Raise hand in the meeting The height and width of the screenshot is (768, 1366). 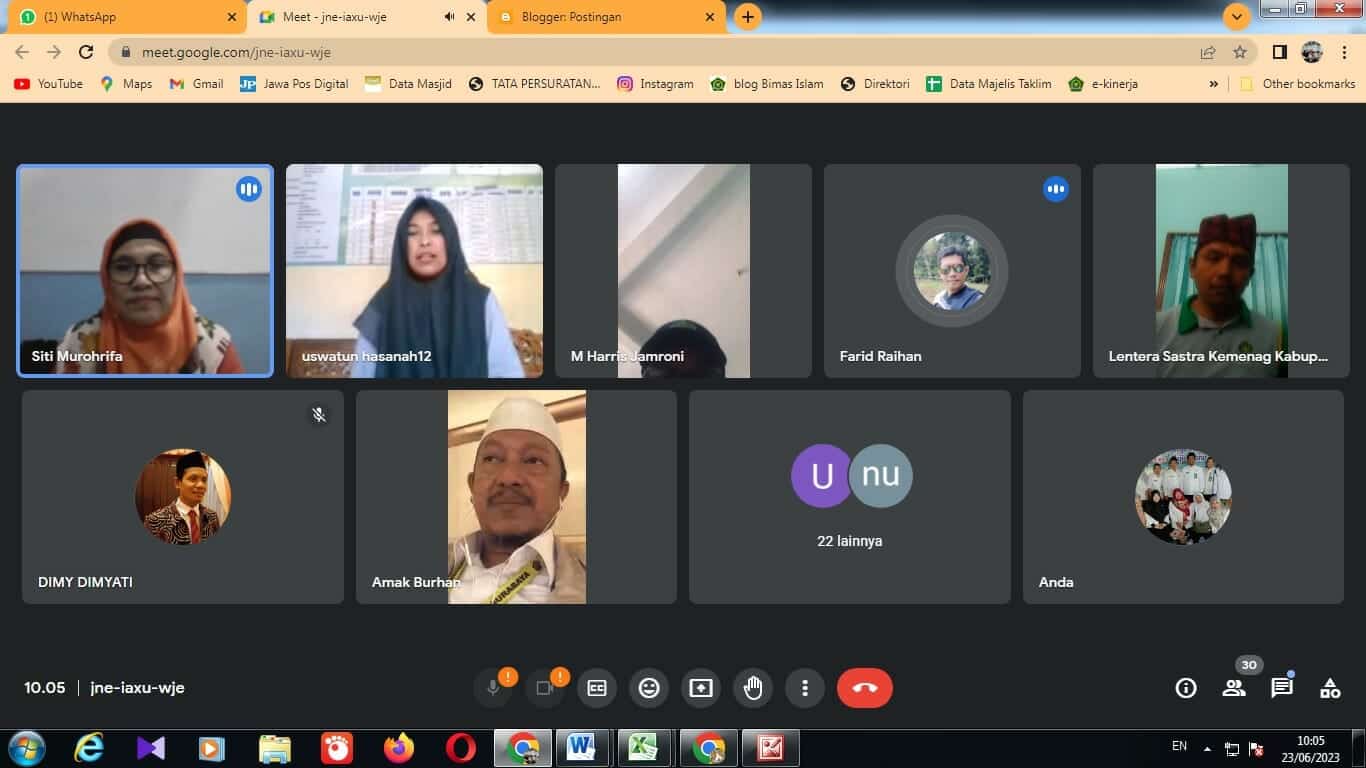point(753,688)
